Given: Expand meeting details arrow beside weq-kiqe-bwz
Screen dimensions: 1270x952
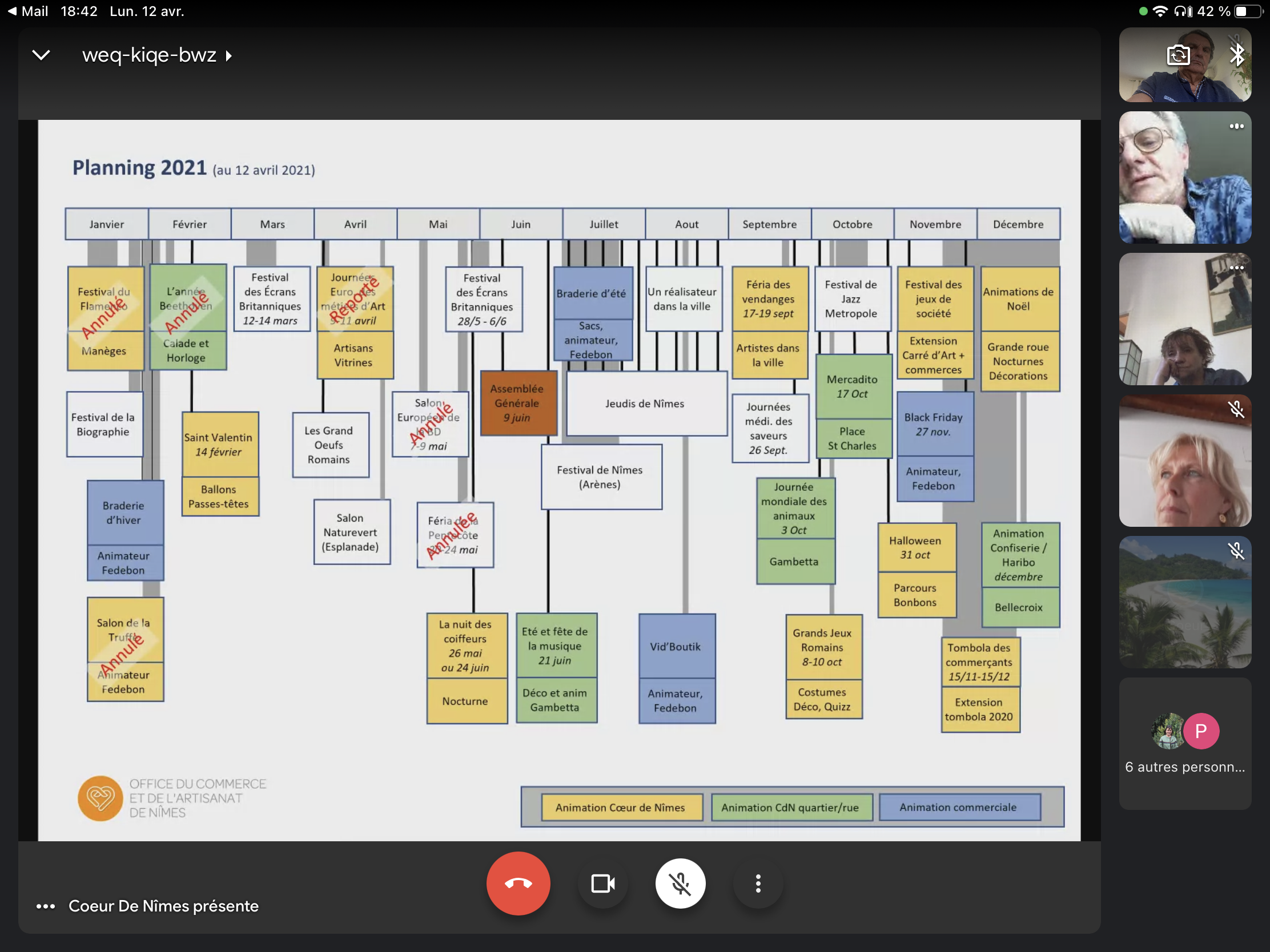Looking at the screenshot, I should [229, 56].
